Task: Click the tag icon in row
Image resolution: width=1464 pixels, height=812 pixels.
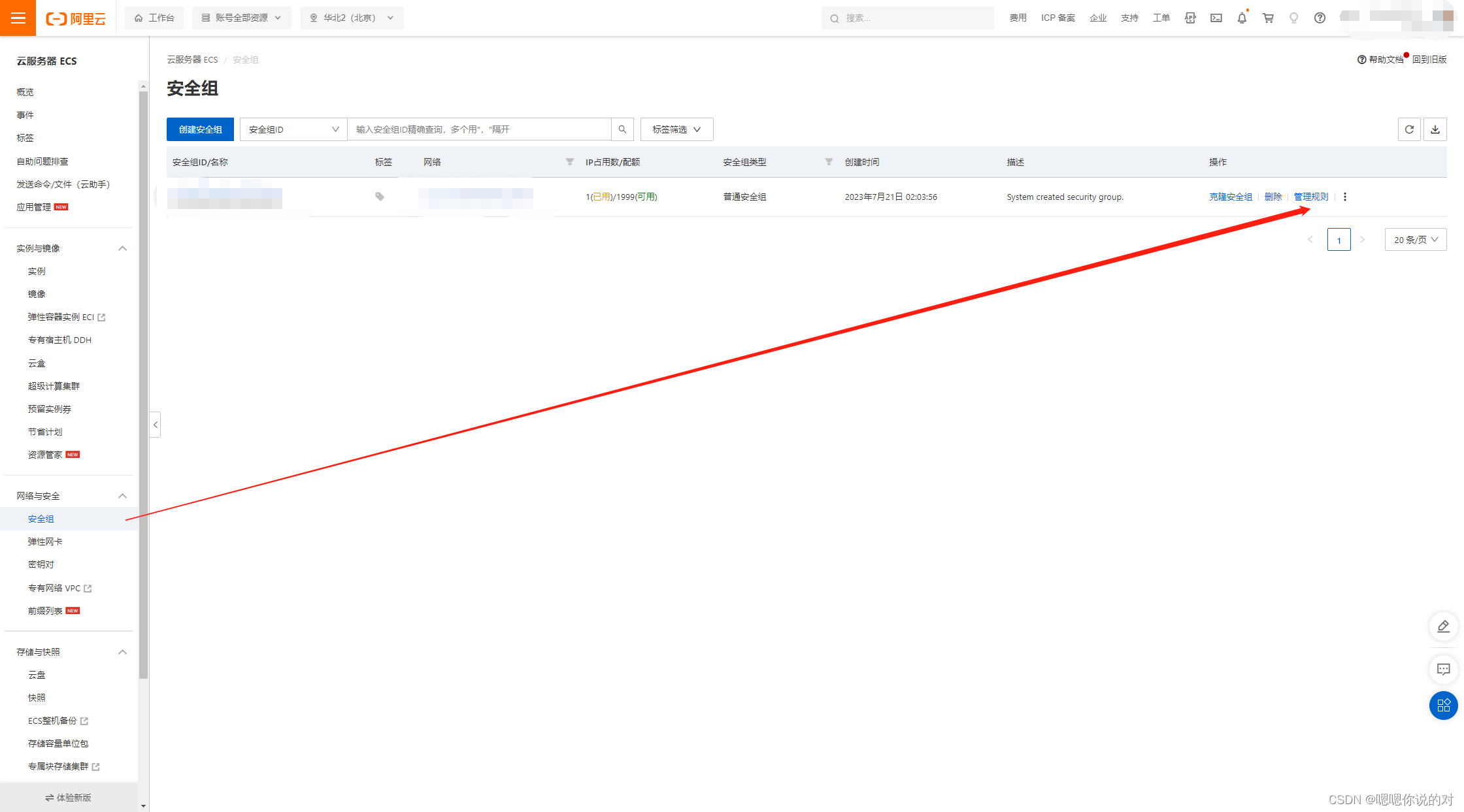Action: [x=380, y=197]
